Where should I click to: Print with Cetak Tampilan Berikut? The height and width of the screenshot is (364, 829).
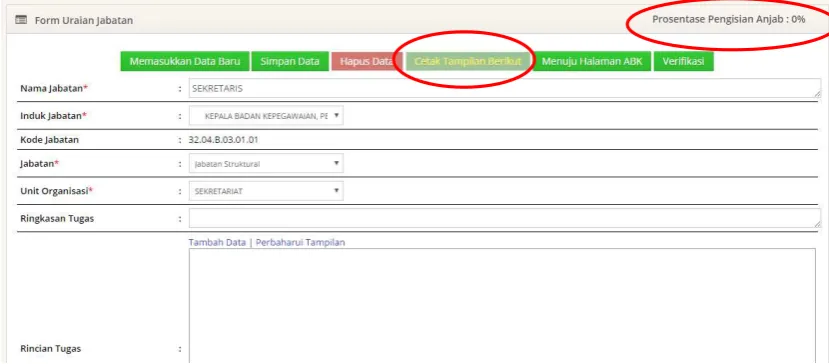pos(468,61)
